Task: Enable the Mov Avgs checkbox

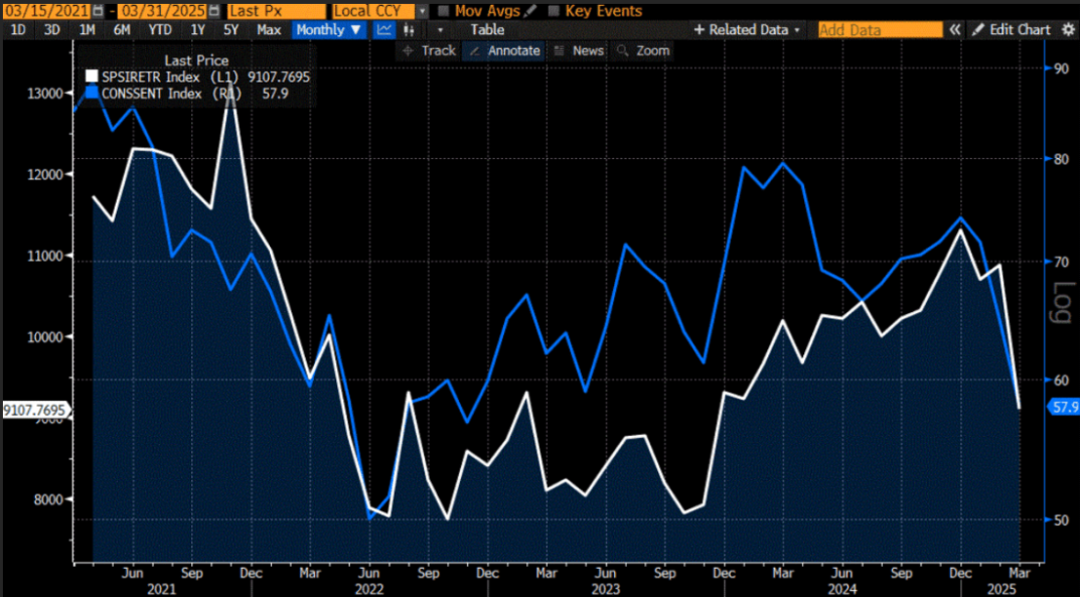Action: coord(444,11)
